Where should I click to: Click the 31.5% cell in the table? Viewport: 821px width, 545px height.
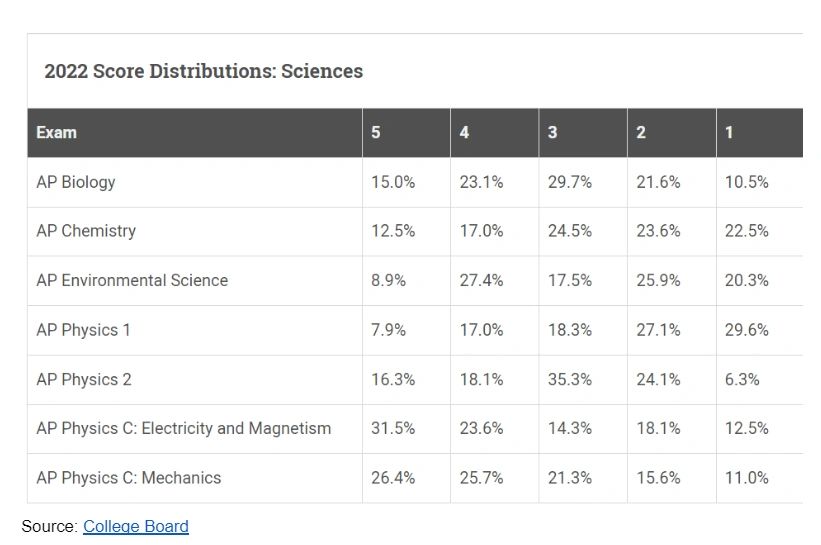(393, 428)
